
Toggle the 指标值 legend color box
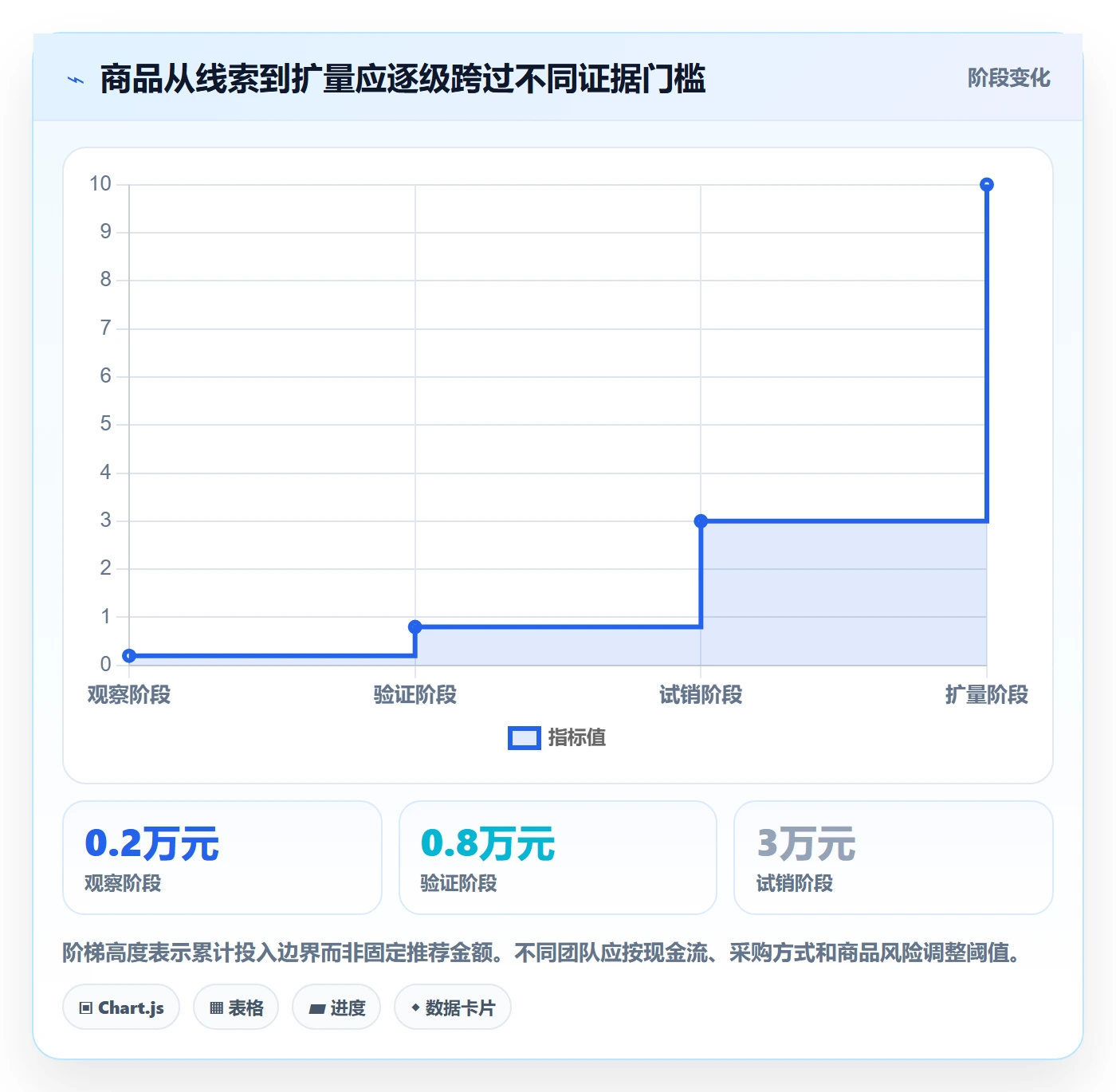click(x=525, y=738)
